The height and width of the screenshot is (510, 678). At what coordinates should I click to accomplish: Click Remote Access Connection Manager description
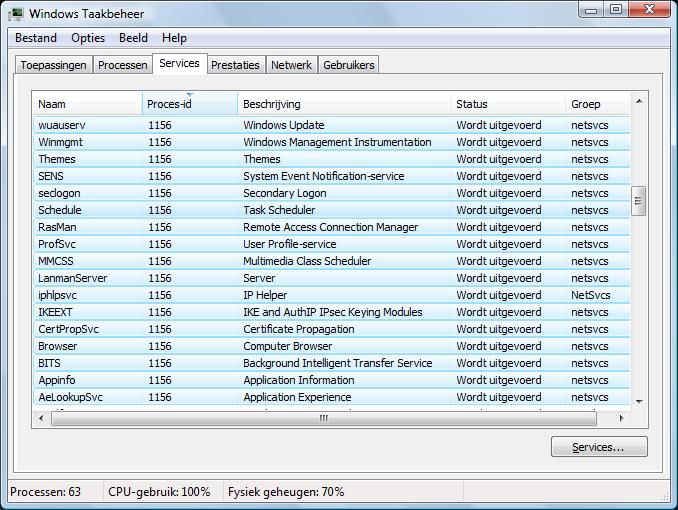[330, 227]
